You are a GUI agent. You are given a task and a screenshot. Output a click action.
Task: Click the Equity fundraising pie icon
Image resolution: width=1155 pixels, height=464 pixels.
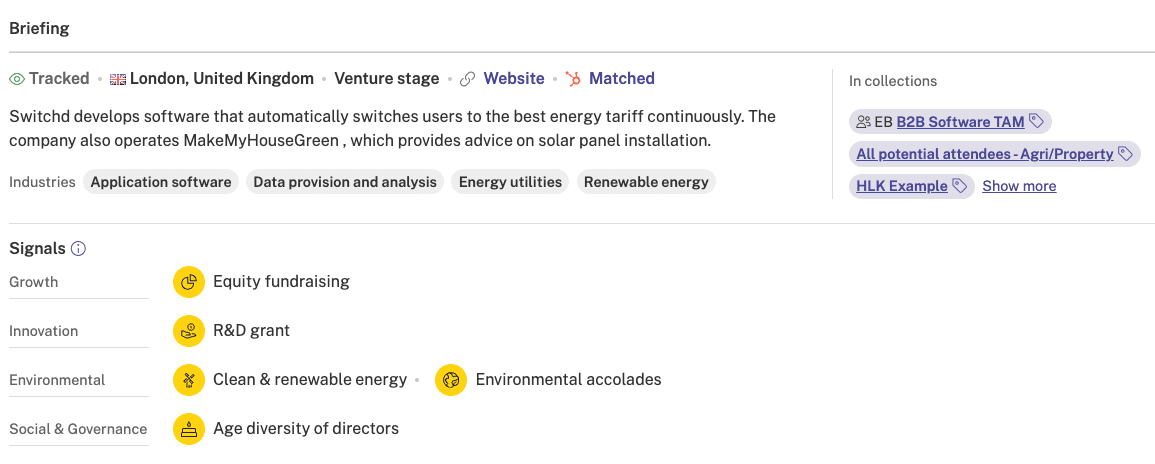pyautogui.click(x=189, y=282)
